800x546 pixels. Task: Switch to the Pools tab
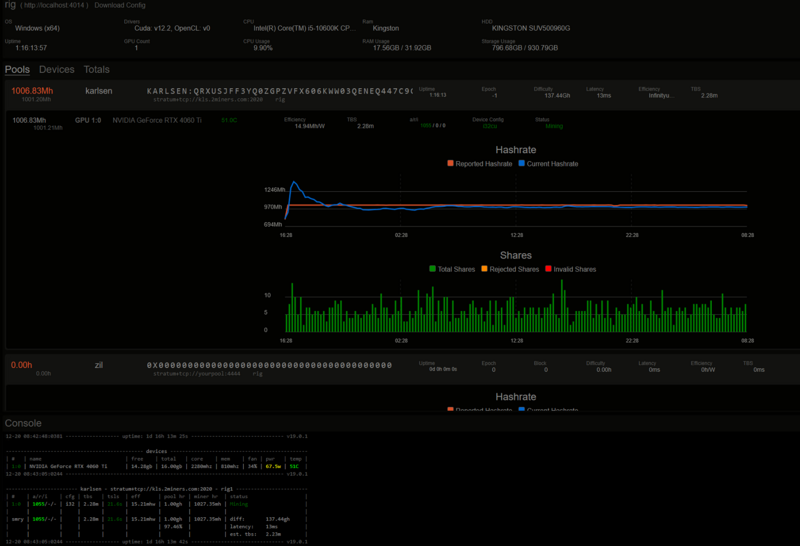tap(17, 69)
